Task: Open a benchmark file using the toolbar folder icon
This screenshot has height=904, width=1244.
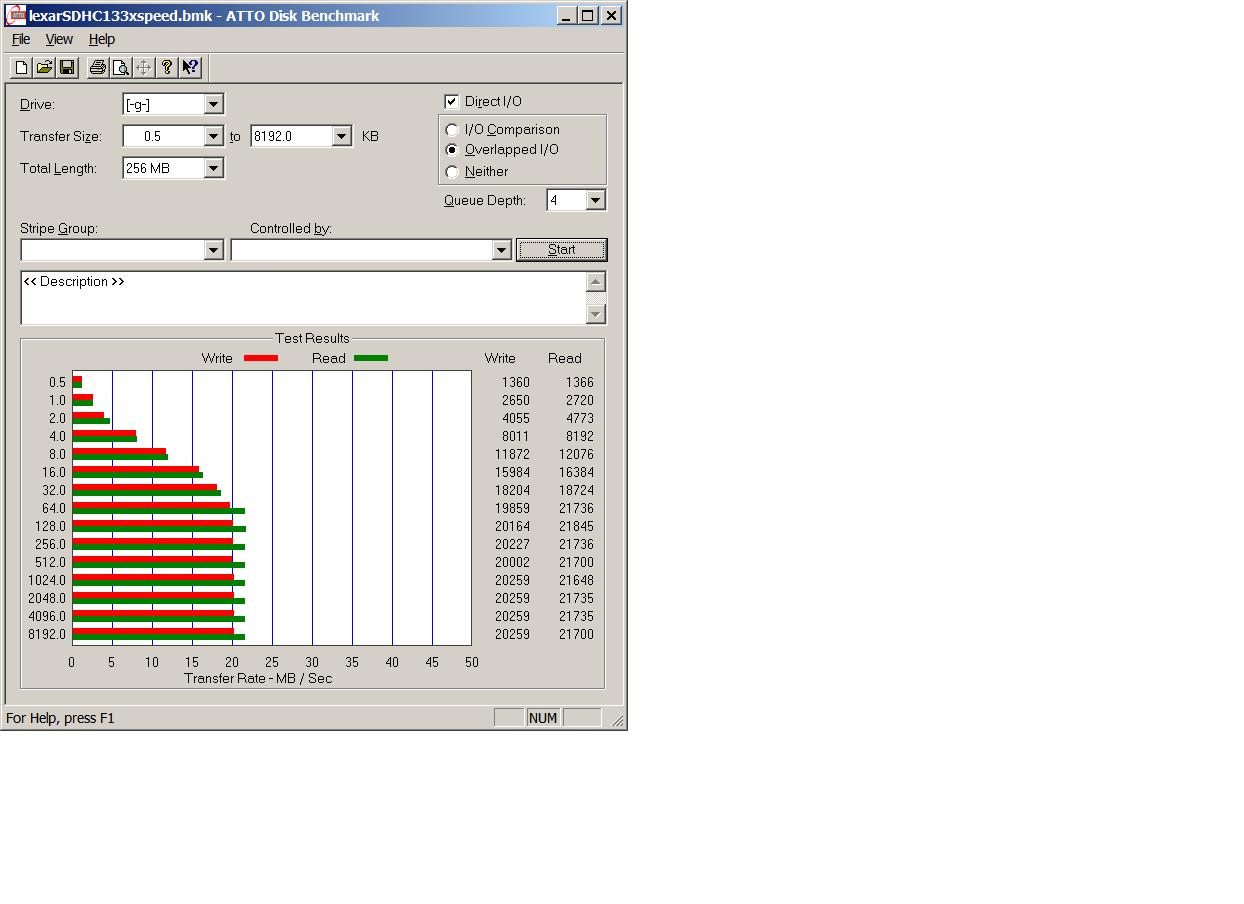Action: click(44, 67)
